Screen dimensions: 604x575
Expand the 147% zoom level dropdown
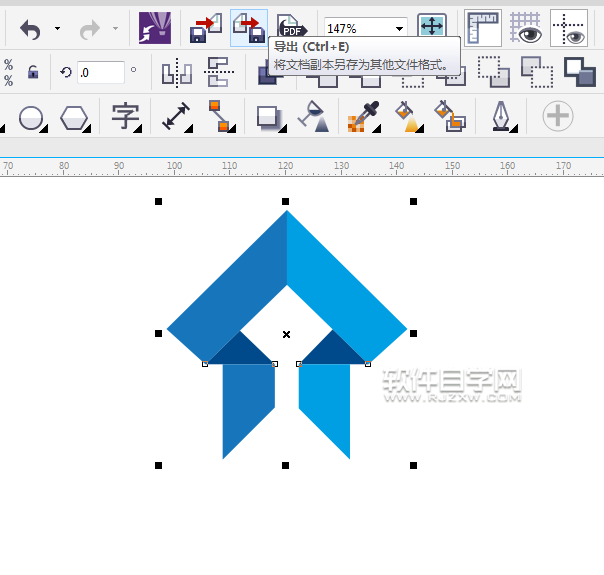coord(399,29)
